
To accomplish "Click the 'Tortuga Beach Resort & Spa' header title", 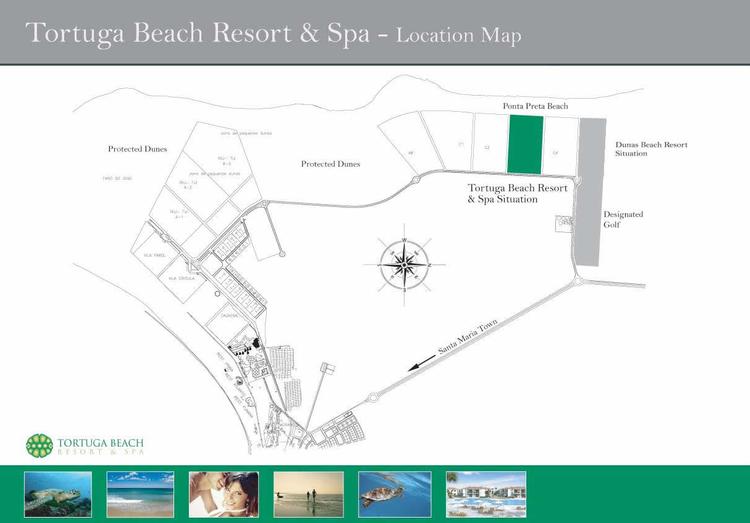I will coord(198,33).
